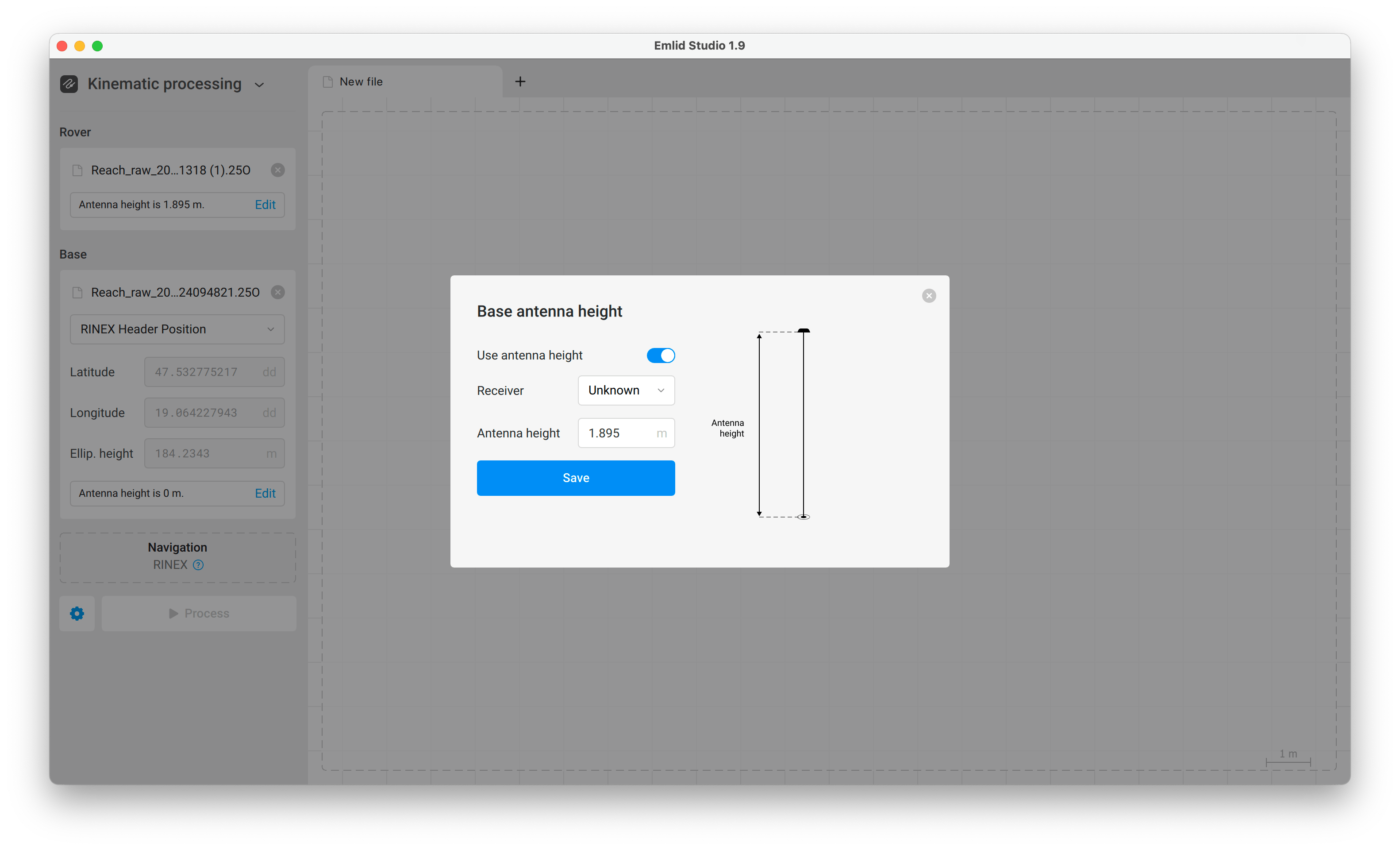The height and width of the screenshot is (850, 1400).
Task: Add a new tab with plus icon
Action: click(x=520, y=82)
